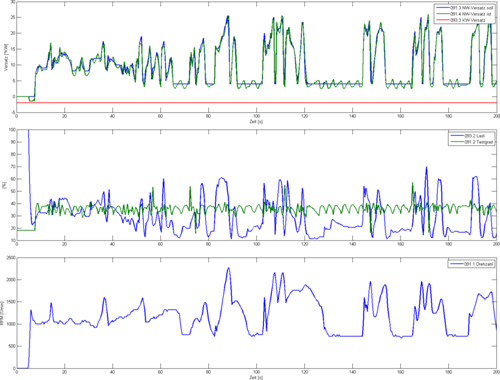This screenshot has height=380, width=500.
Task: Click y-axis tick '500' in bottom plot
Action: (x=12, y=346)
